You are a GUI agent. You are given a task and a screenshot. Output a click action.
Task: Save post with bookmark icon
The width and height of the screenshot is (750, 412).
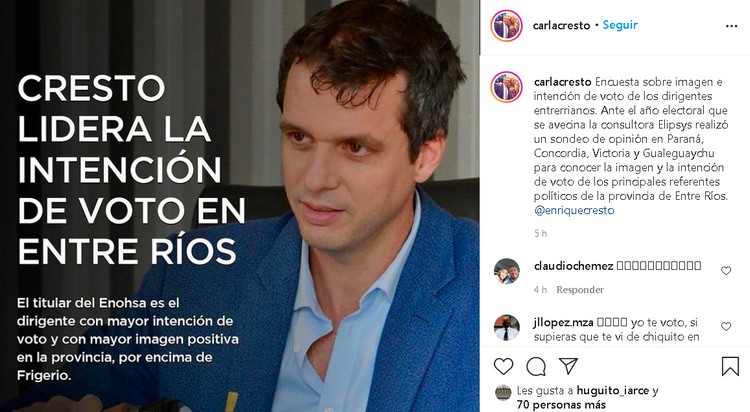(x=730, y=367)
